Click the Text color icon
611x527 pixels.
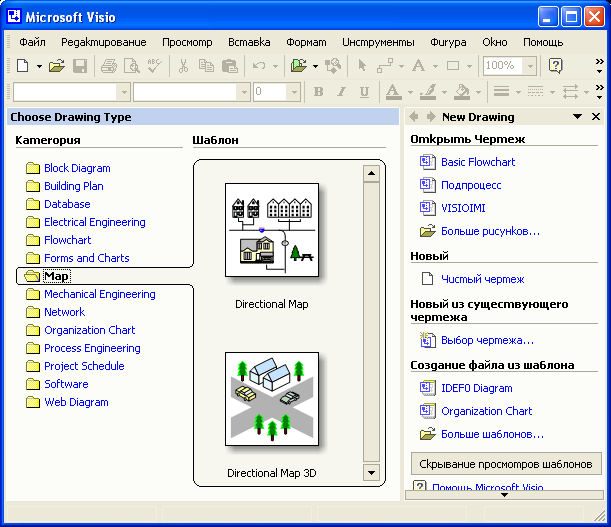tap(394, 92)
